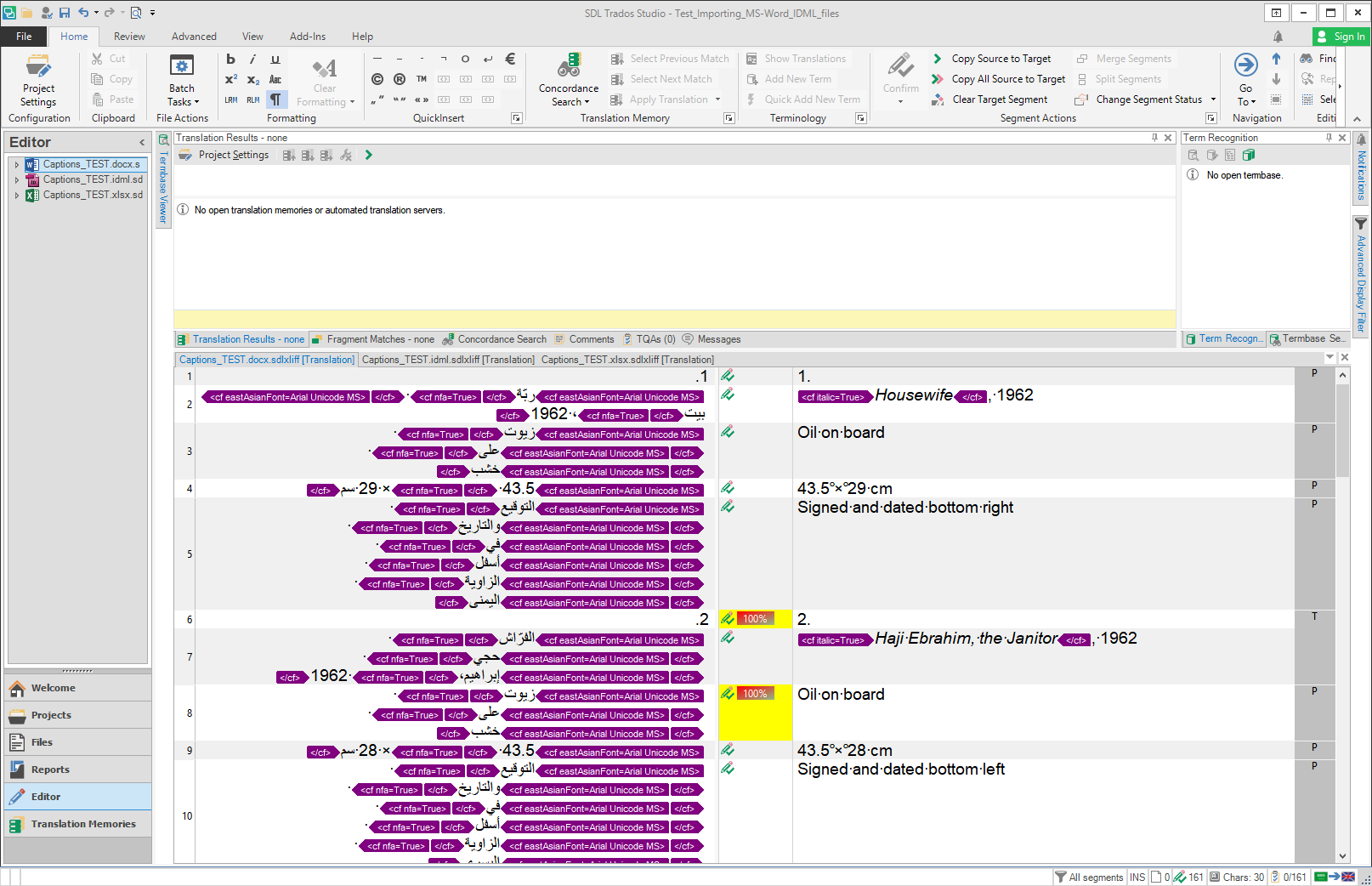The image size is (1372, 886).
Task: Insert the TM trademark symbol
Action: [422, 79]
